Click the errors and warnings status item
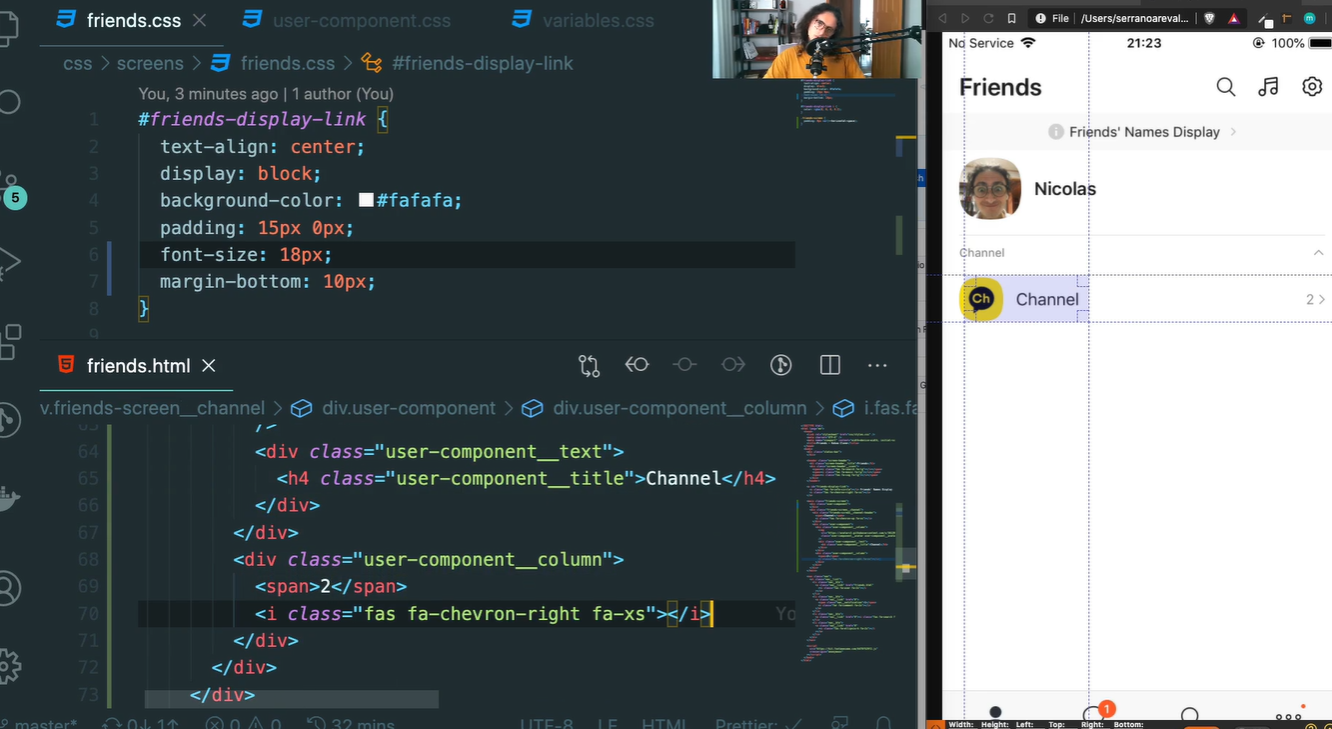Viewport: 1332px width, 729px height. pos(244,724)
